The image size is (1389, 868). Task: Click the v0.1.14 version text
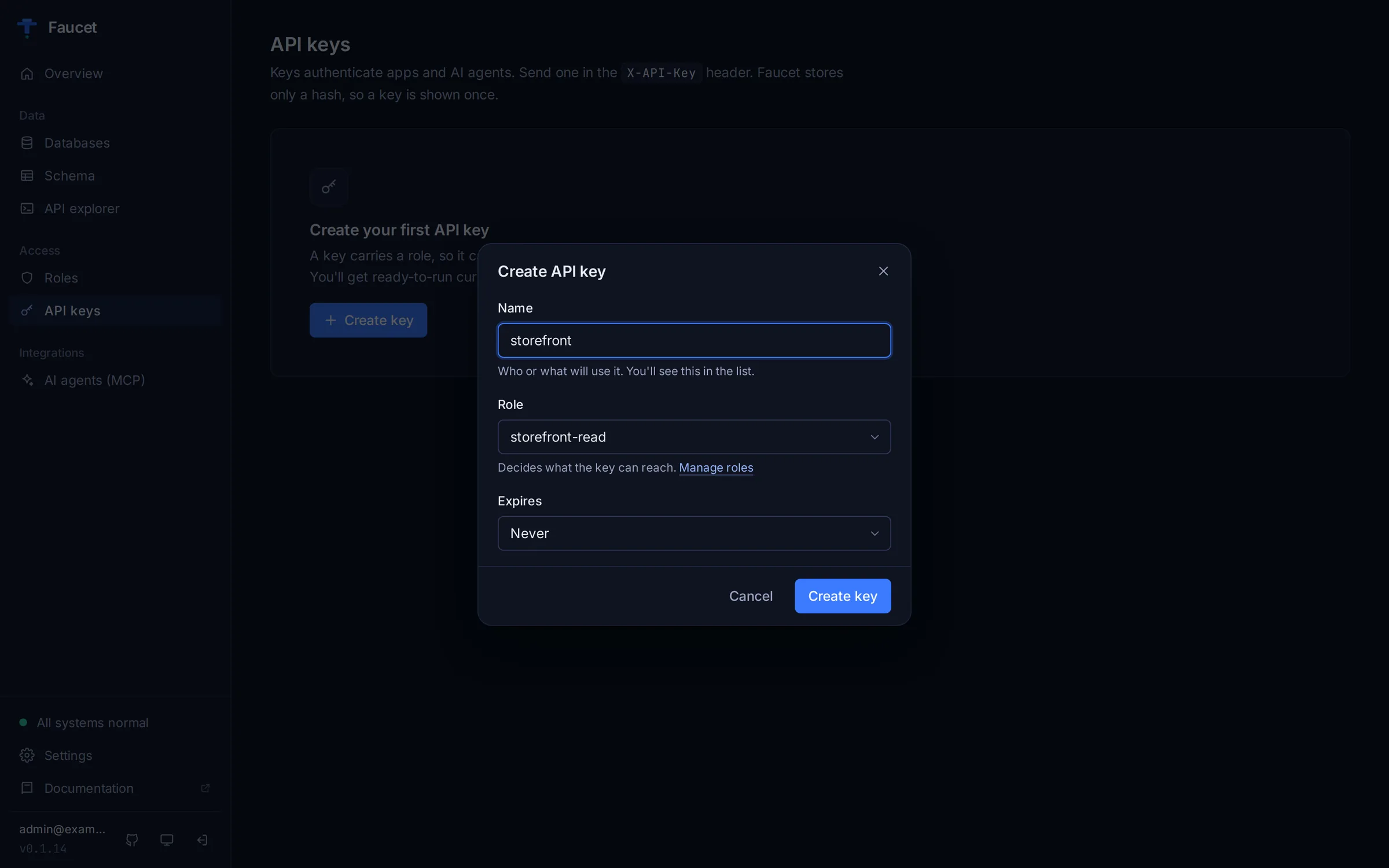pyautogui.click(x=43, y=849)
